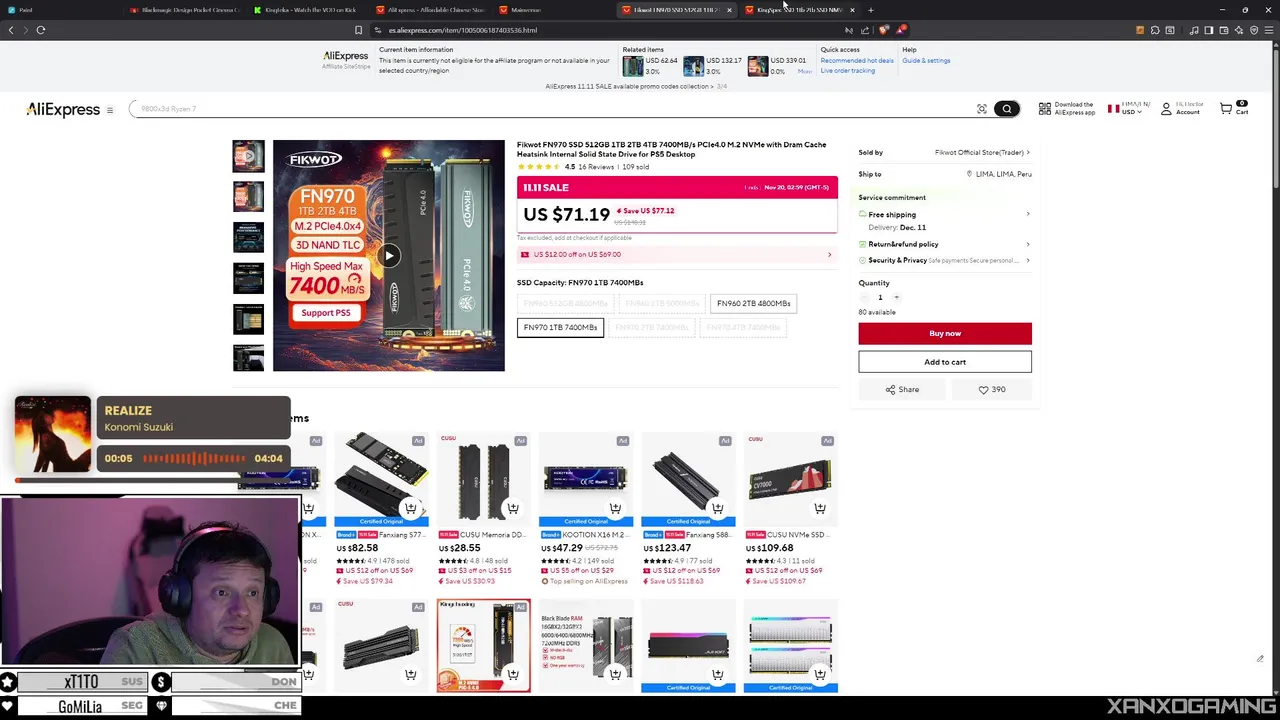Select the FN970 1TB 7400MBs capacity option
The height and width of the screenshot is (720, 1280).
tap(560, 327)
